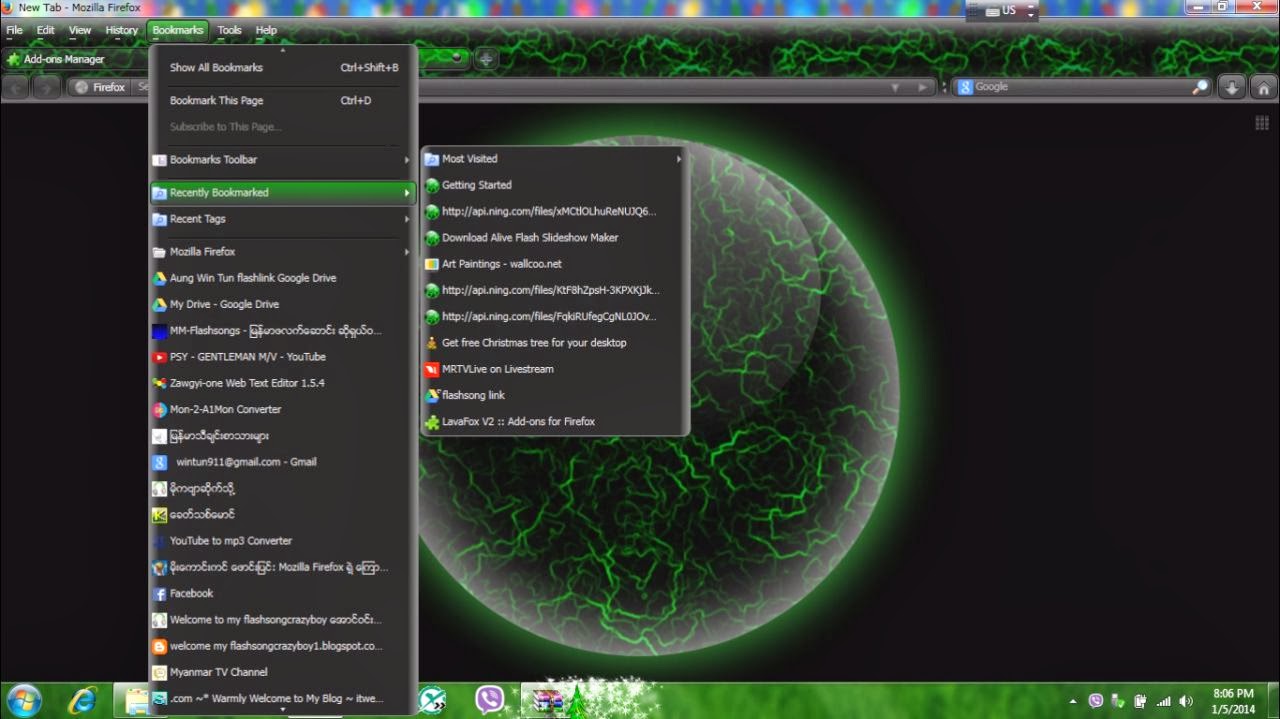Open the File menu
Screen dimensions: 1280x719
point(14,30)
